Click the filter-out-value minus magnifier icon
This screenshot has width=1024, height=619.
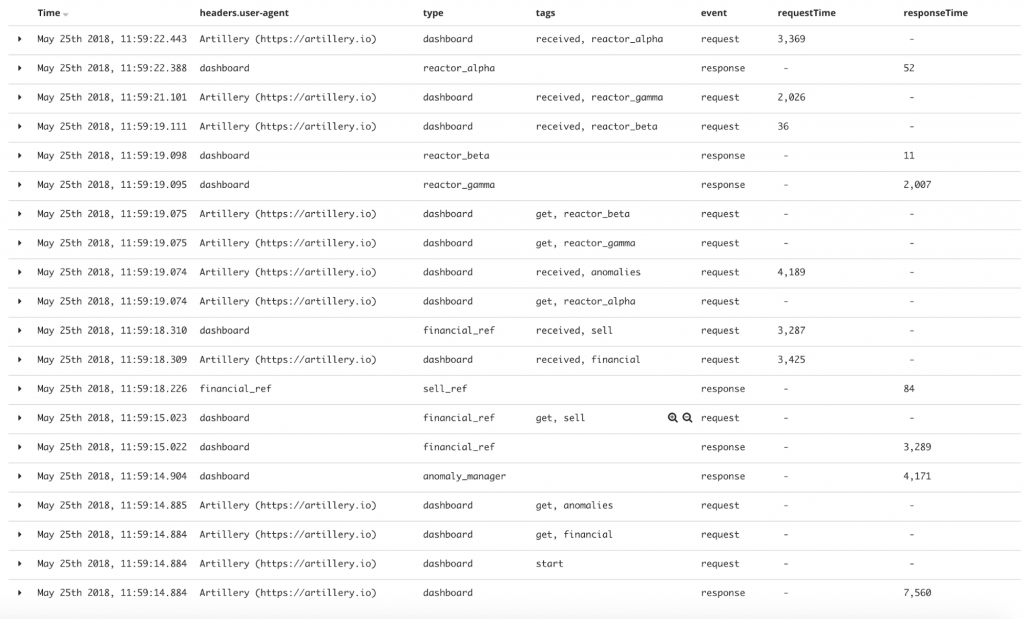click(x=687, y=418)
